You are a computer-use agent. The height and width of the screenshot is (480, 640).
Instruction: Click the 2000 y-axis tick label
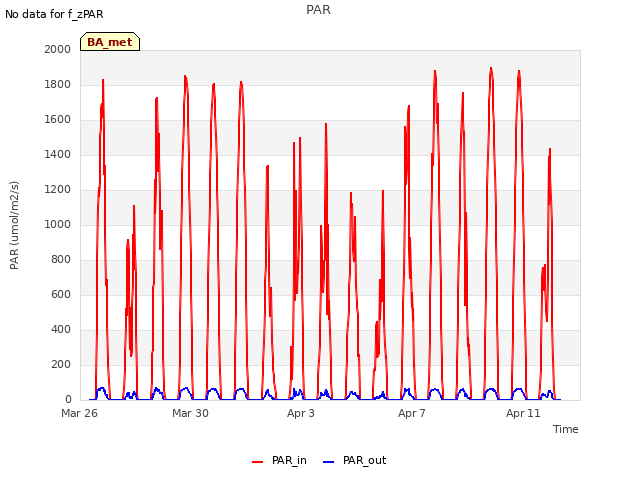click(x=58, y=49)
